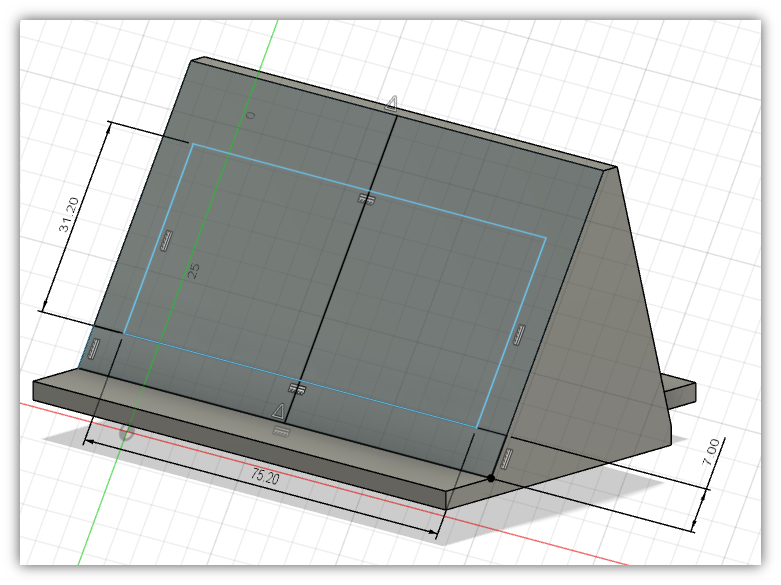Select midpoint triangle constraint on the top body edge
Viewport: 781px width, 585px height.
point(391,103)
